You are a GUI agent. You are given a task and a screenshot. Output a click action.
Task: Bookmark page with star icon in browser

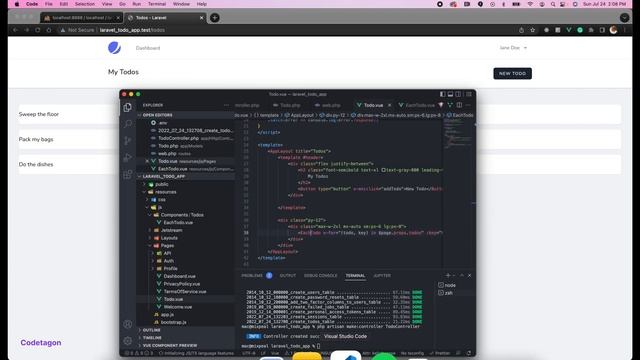pos(533,30)
